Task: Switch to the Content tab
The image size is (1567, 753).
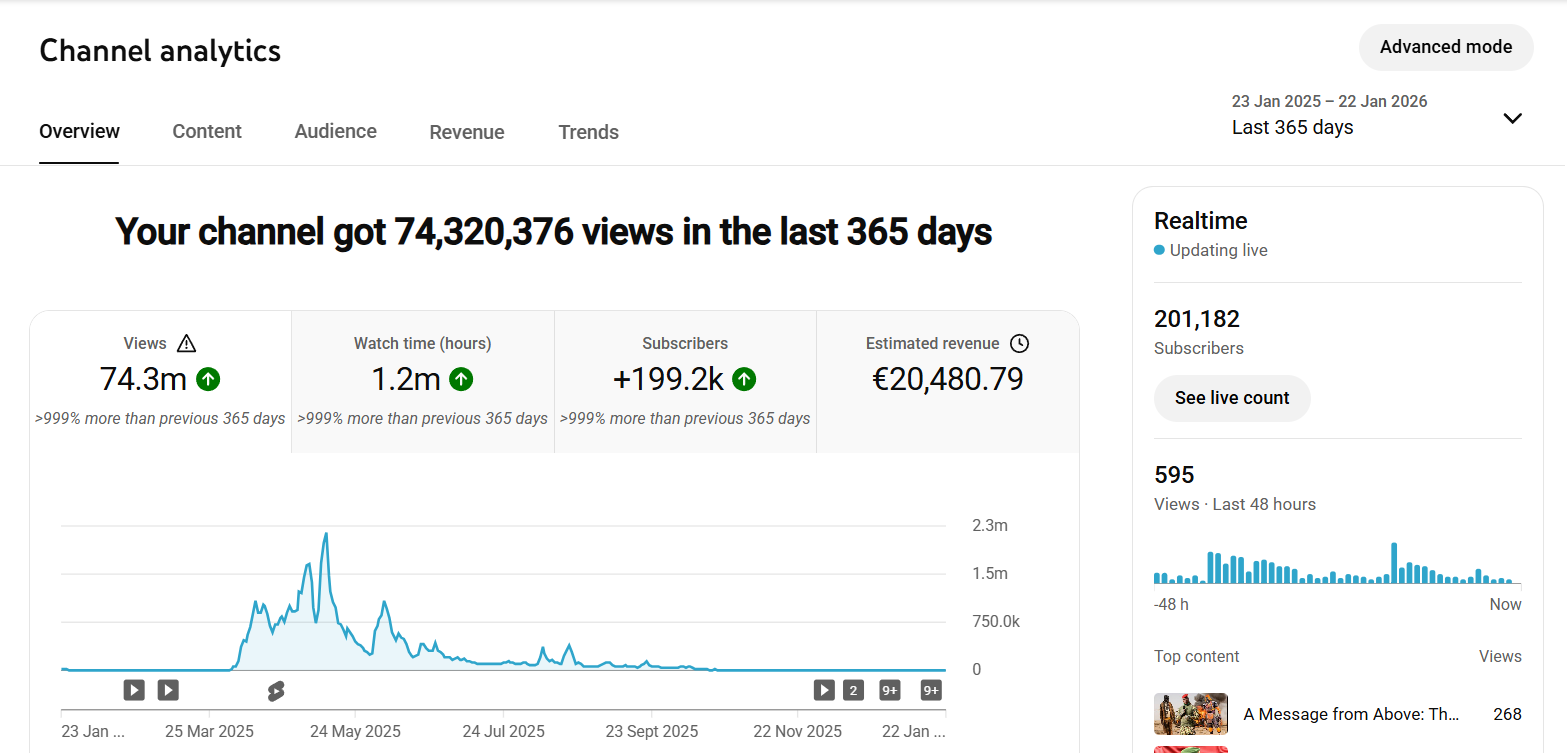Action: tap(207, 132)
